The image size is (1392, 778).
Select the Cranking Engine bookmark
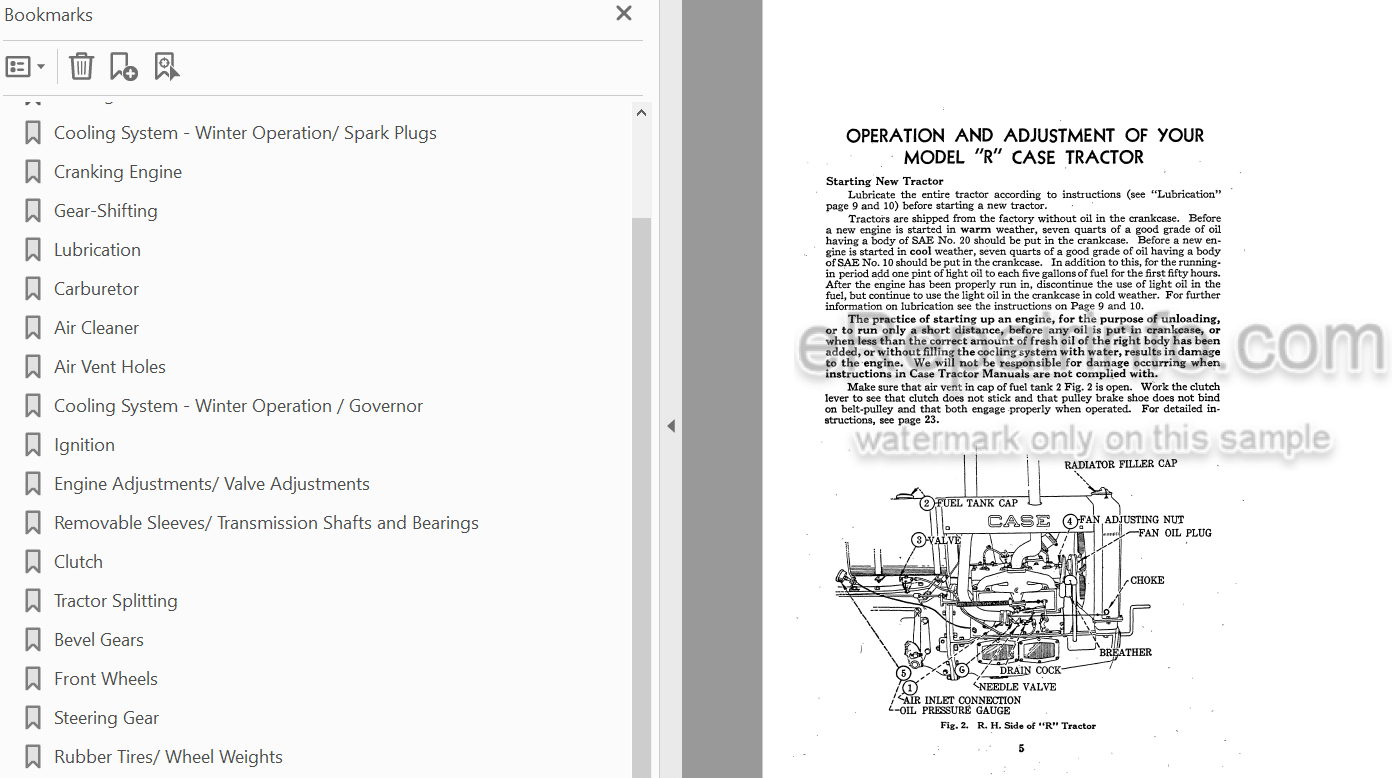point(118,172)
